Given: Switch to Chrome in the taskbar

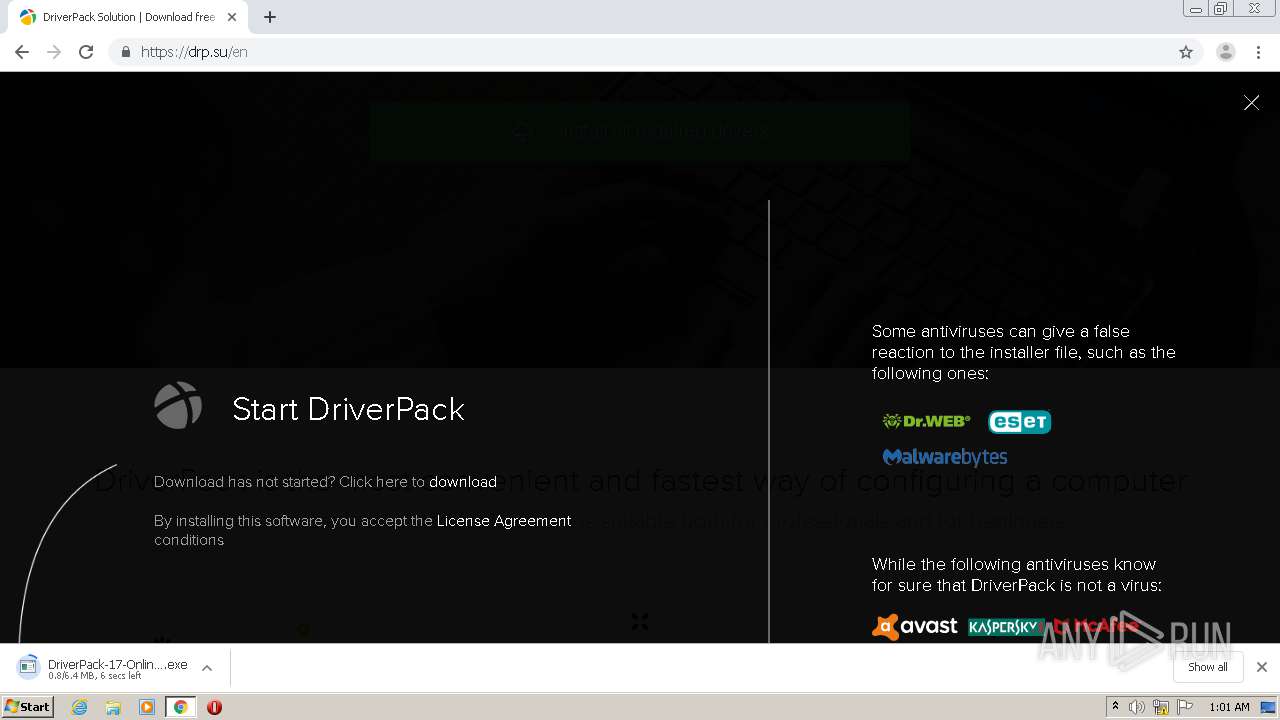Looking at the screenshot, I should click(x=180, y=707).
